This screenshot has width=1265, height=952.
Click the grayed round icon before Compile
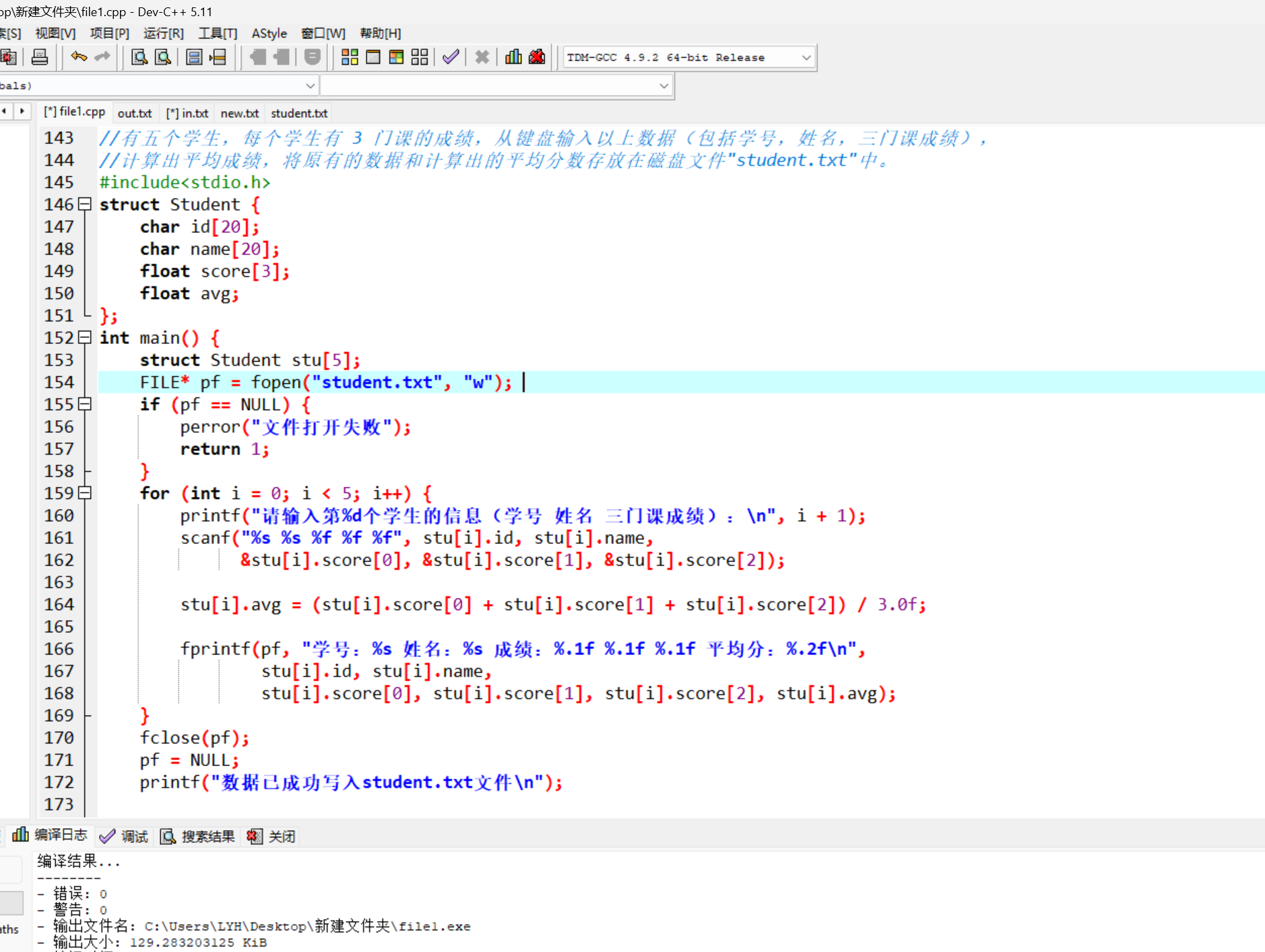[x=312, y=57]
